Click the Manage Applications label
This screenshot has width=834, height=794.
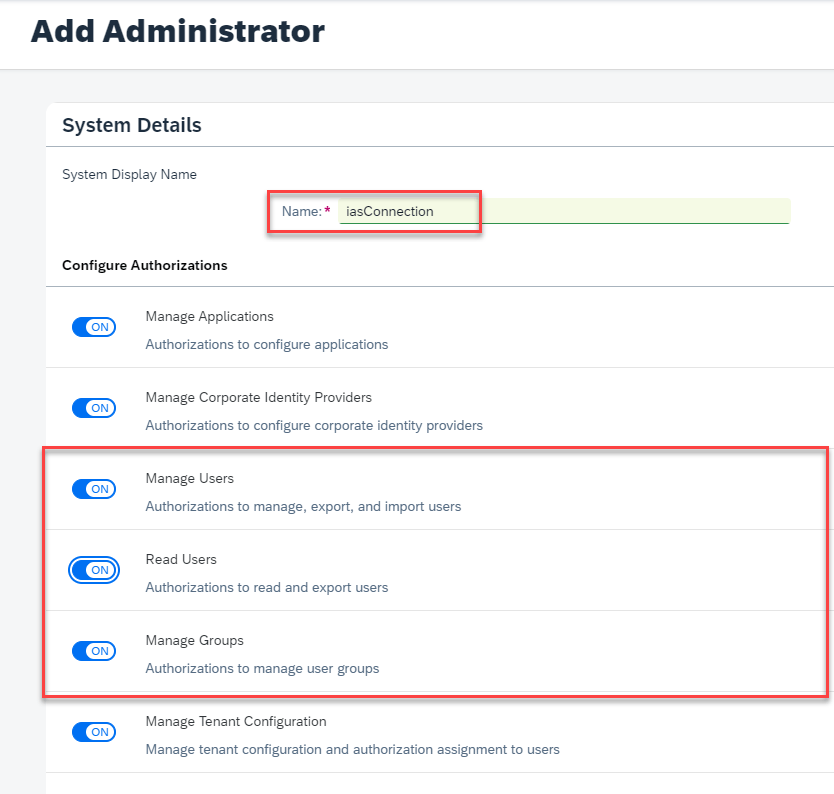pos(209,317)
